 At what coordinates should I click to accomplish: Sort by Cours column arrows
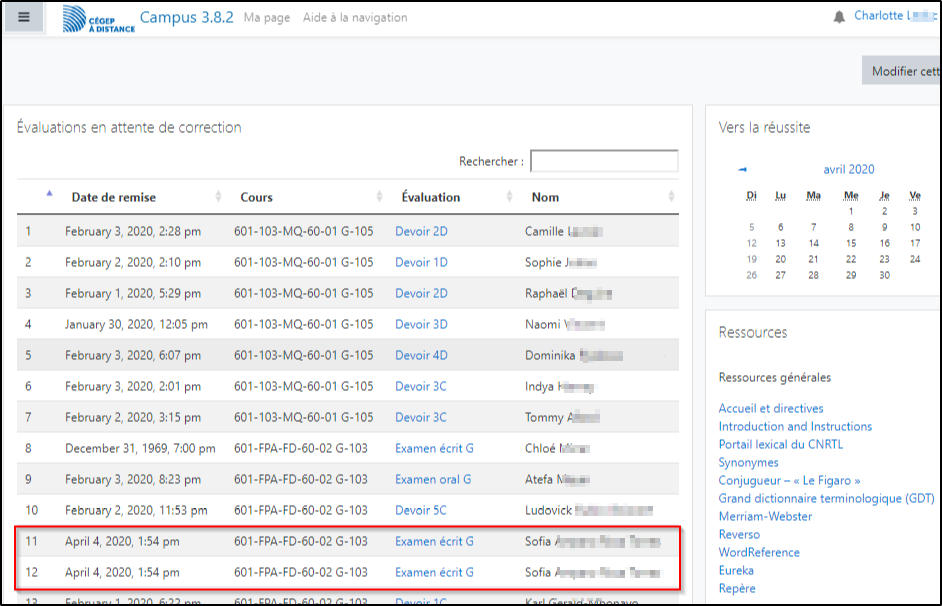(379, 197)
